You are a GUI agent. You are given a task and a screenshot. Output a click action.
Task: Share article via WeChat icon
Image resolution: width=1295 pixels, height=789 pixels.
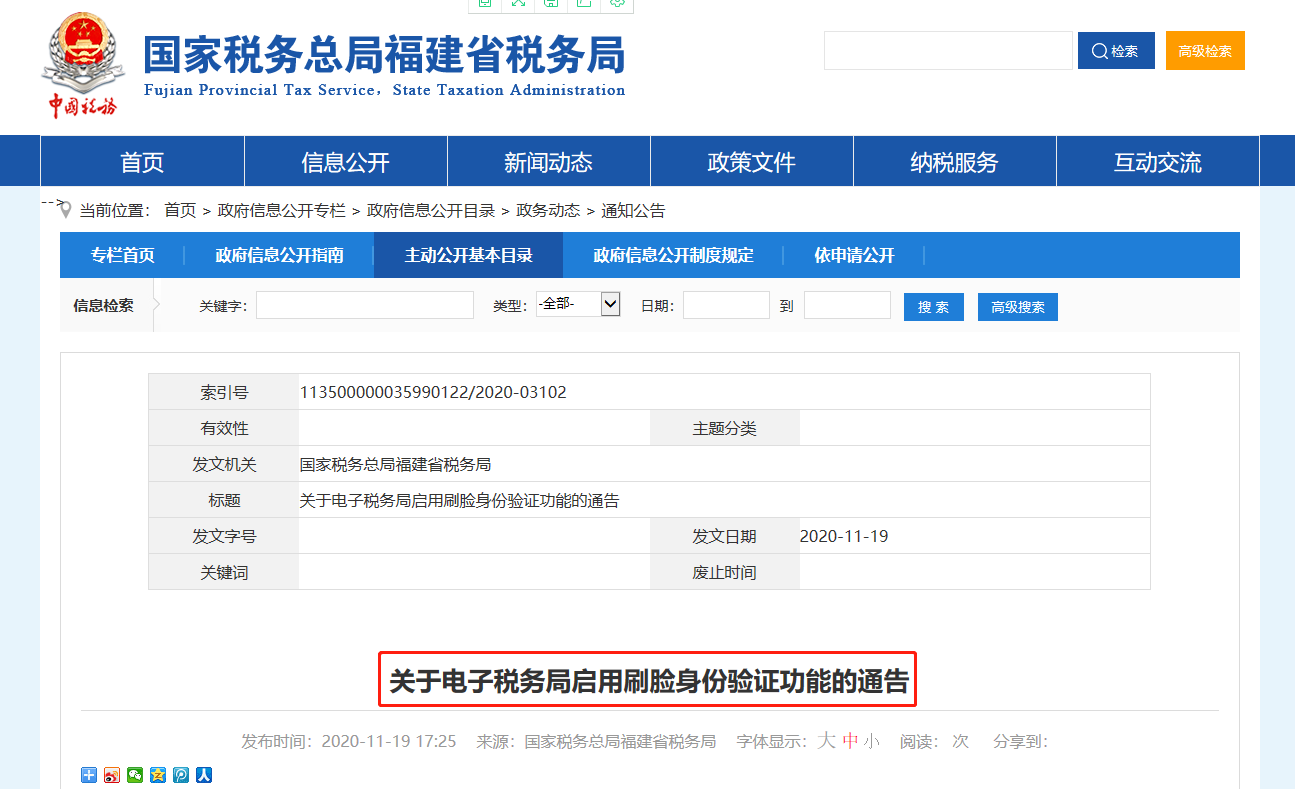click(135, 775)
